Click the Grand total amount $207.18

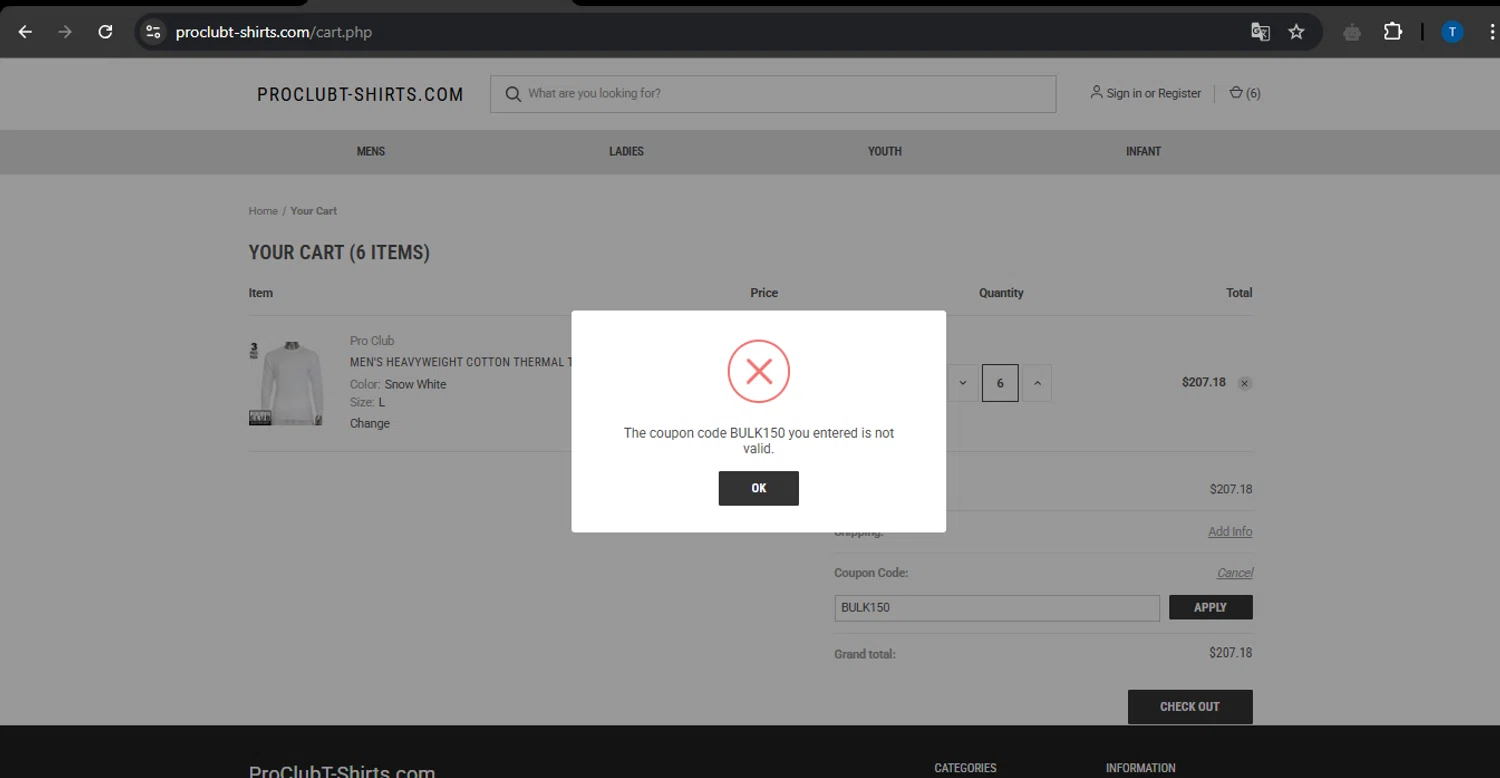1231,653
